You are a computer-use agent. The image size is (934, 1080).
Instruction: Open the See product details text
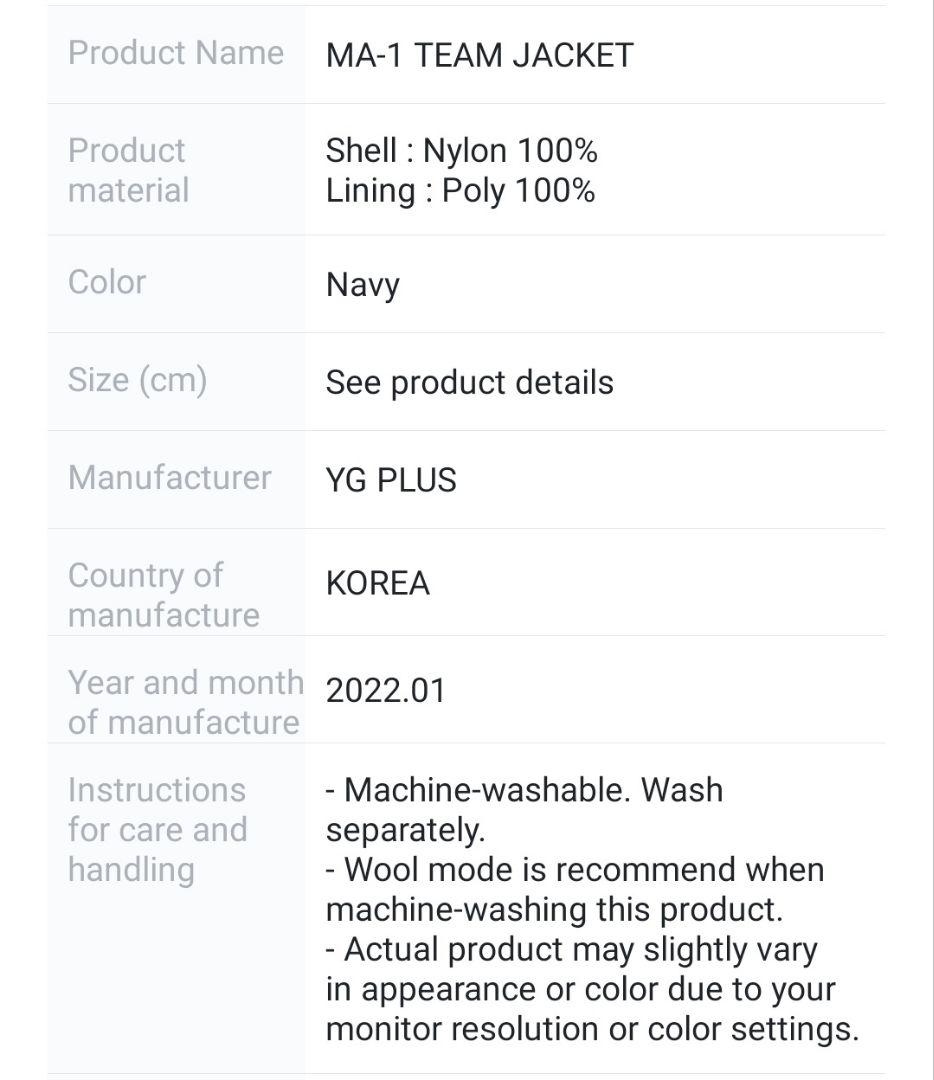[469, 382]
